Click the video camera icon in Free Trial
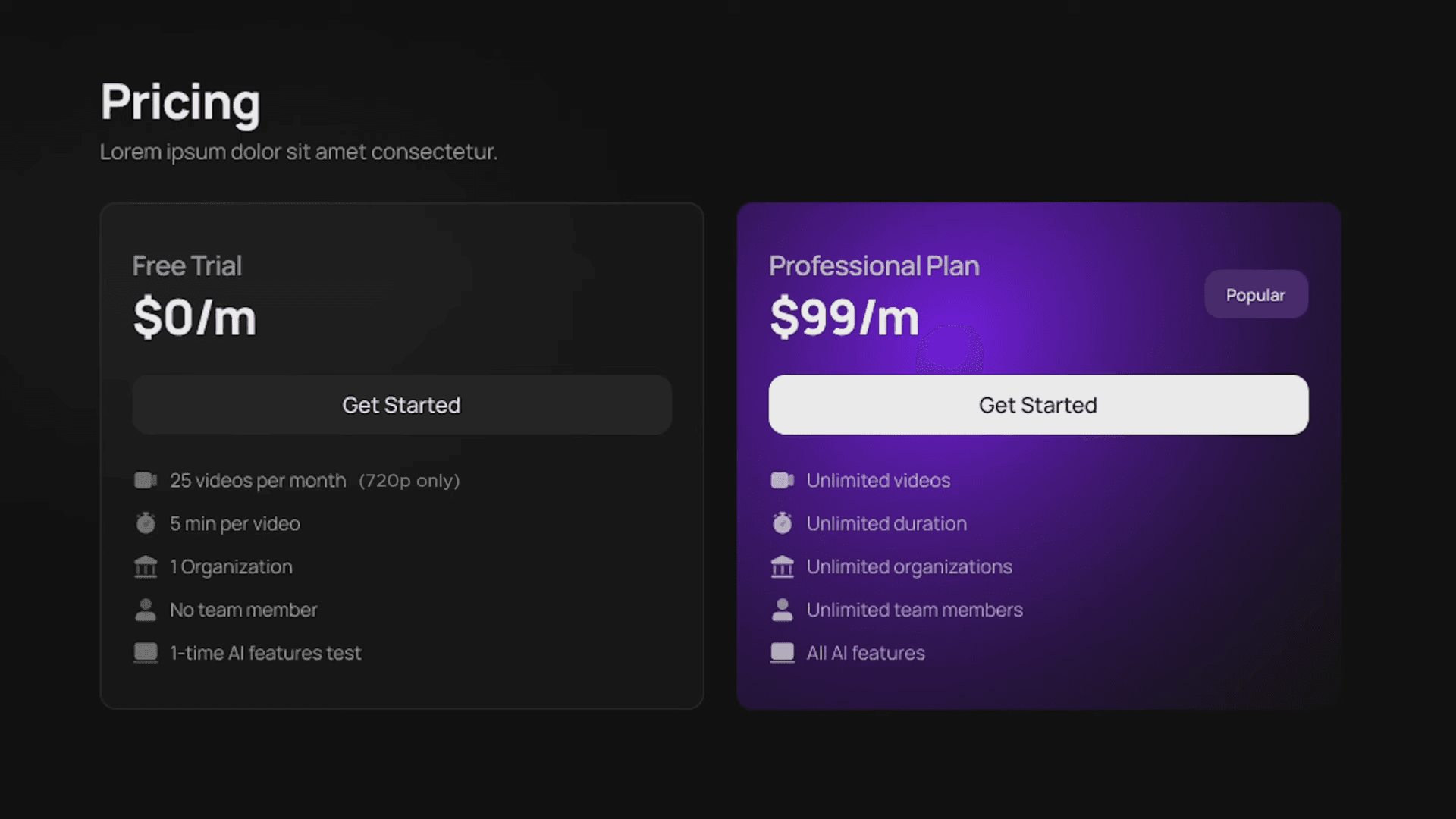This screenshot has height=819, width=1456. coord(145,480)
